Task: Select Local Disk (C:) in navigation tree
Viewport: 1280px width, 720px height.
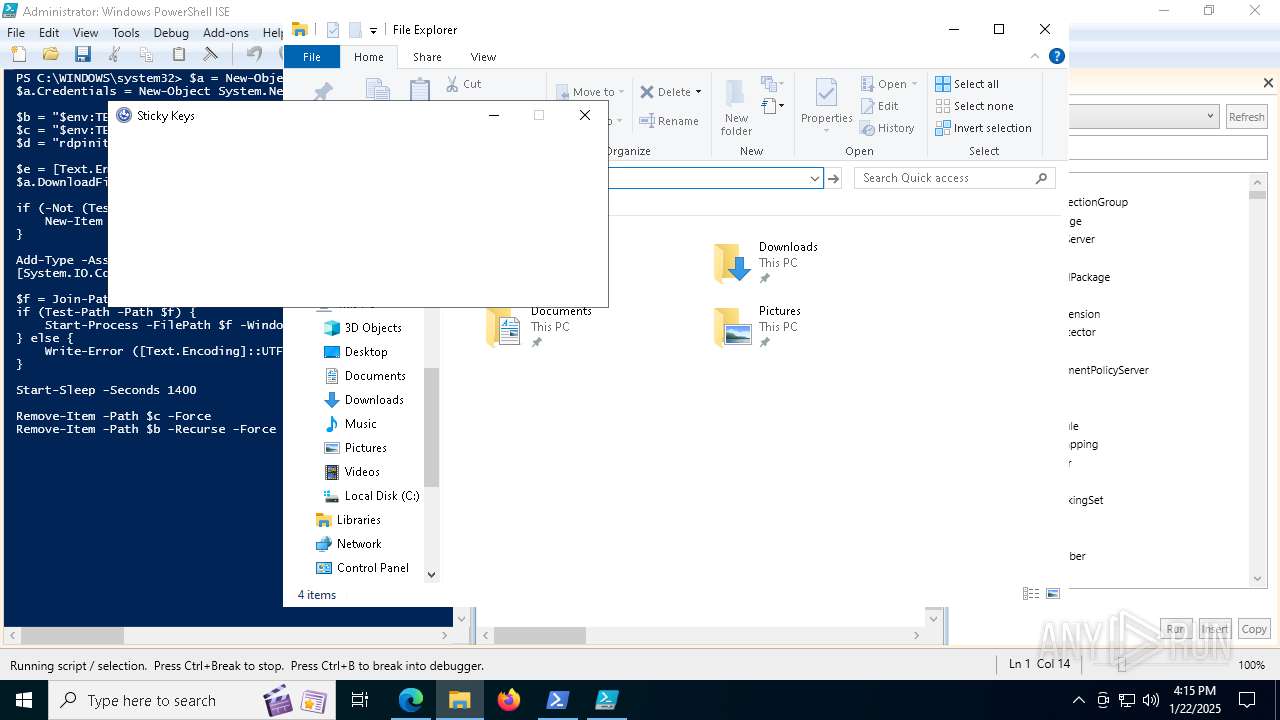Action: point(372,496)
